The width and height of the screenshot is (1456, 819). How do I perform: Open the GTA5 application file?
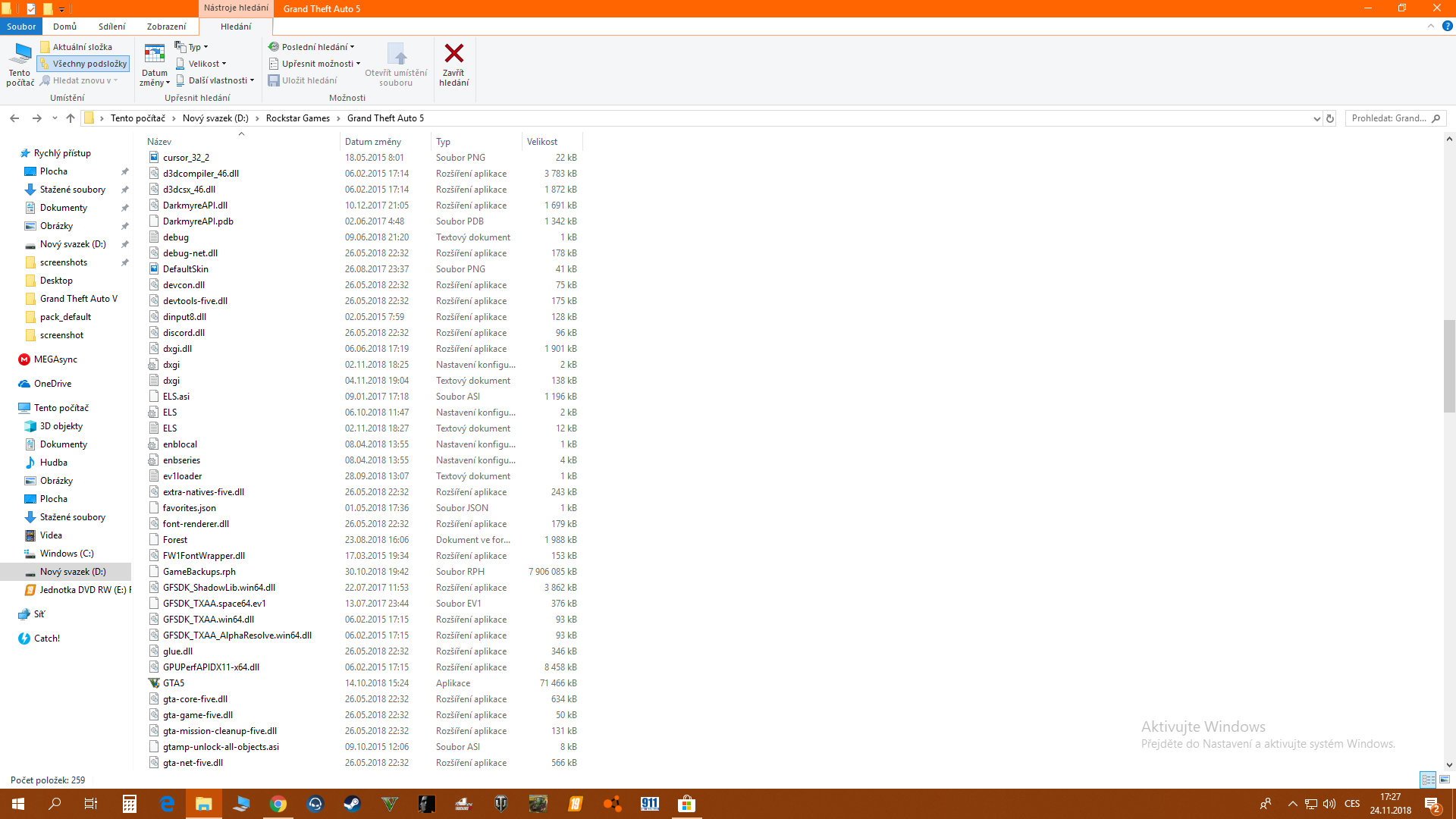174,683
